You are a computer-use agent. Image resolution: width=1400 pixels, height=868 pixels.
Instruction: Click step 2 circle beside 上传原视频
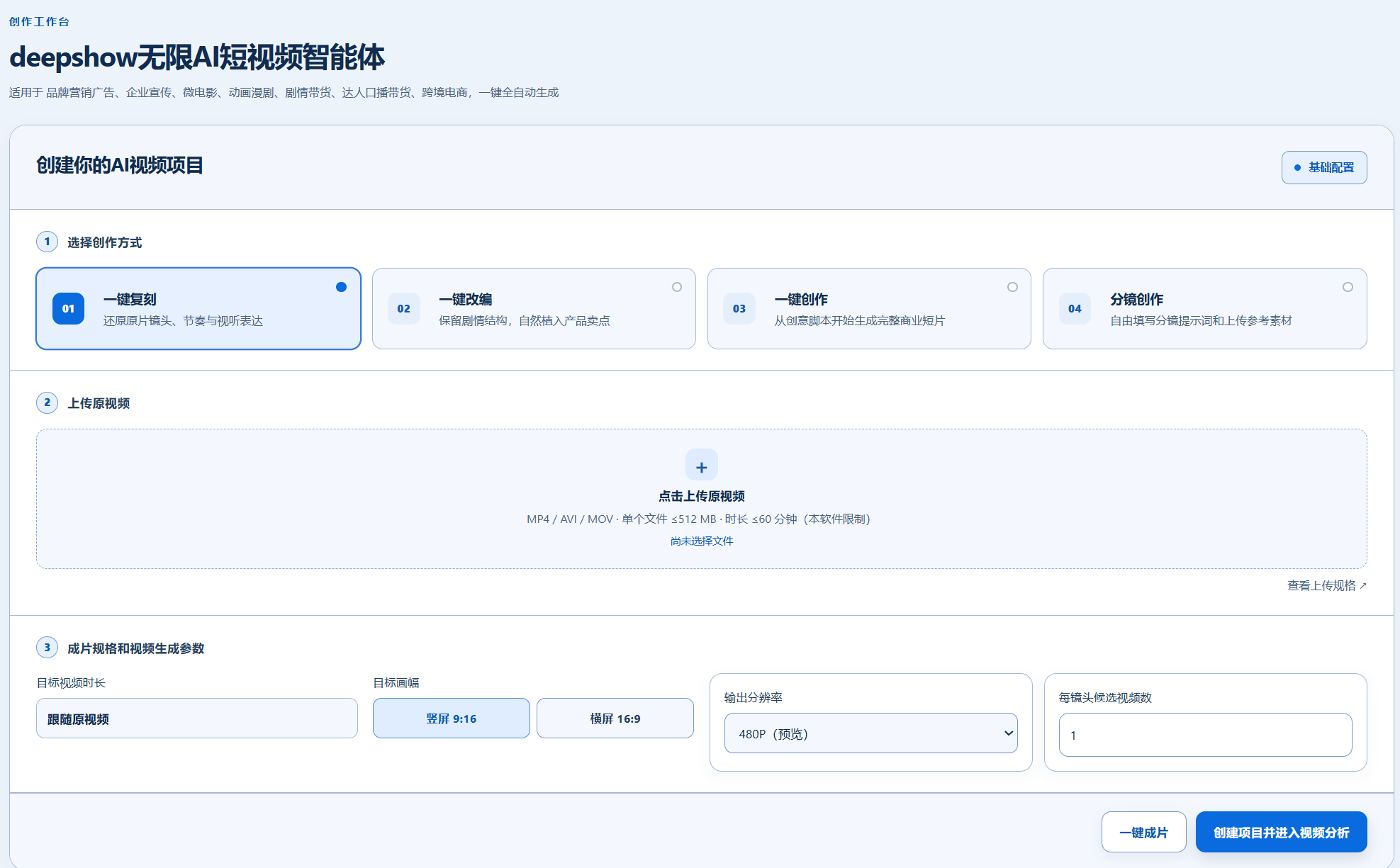pyautogui.click(x=47, y=402)
